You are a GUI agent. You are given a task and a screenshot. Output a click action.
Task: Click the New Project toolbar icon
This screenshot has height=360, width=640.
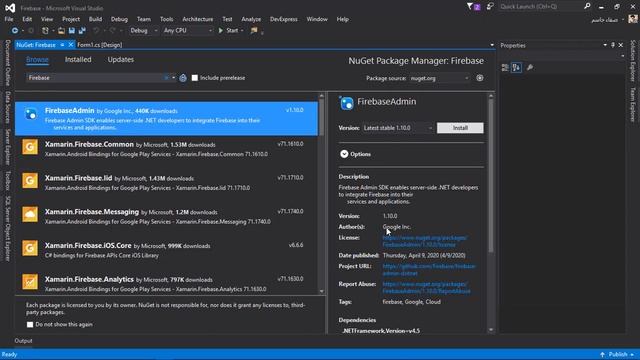pyautogui.click(x=45, y=31)
